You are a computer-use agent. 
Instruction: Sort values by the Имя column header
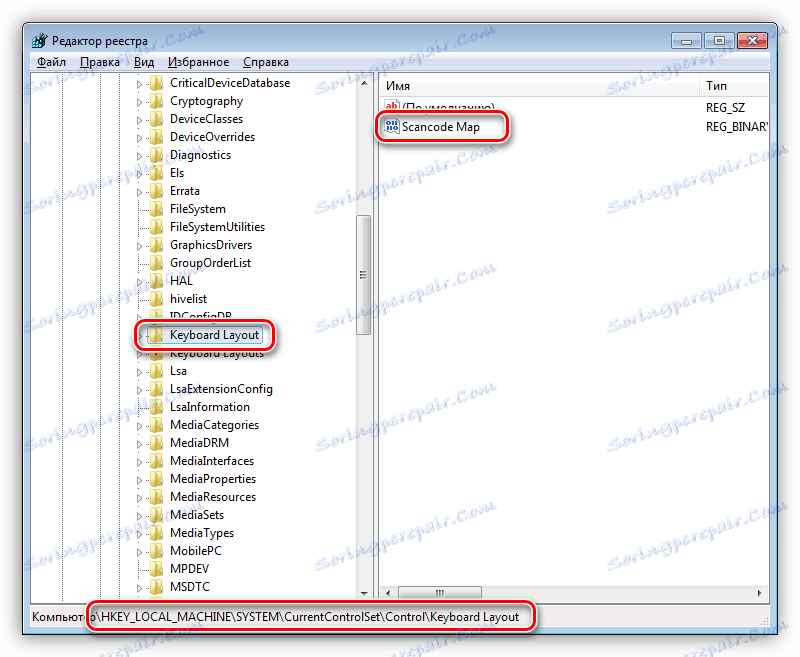[420, 86]
